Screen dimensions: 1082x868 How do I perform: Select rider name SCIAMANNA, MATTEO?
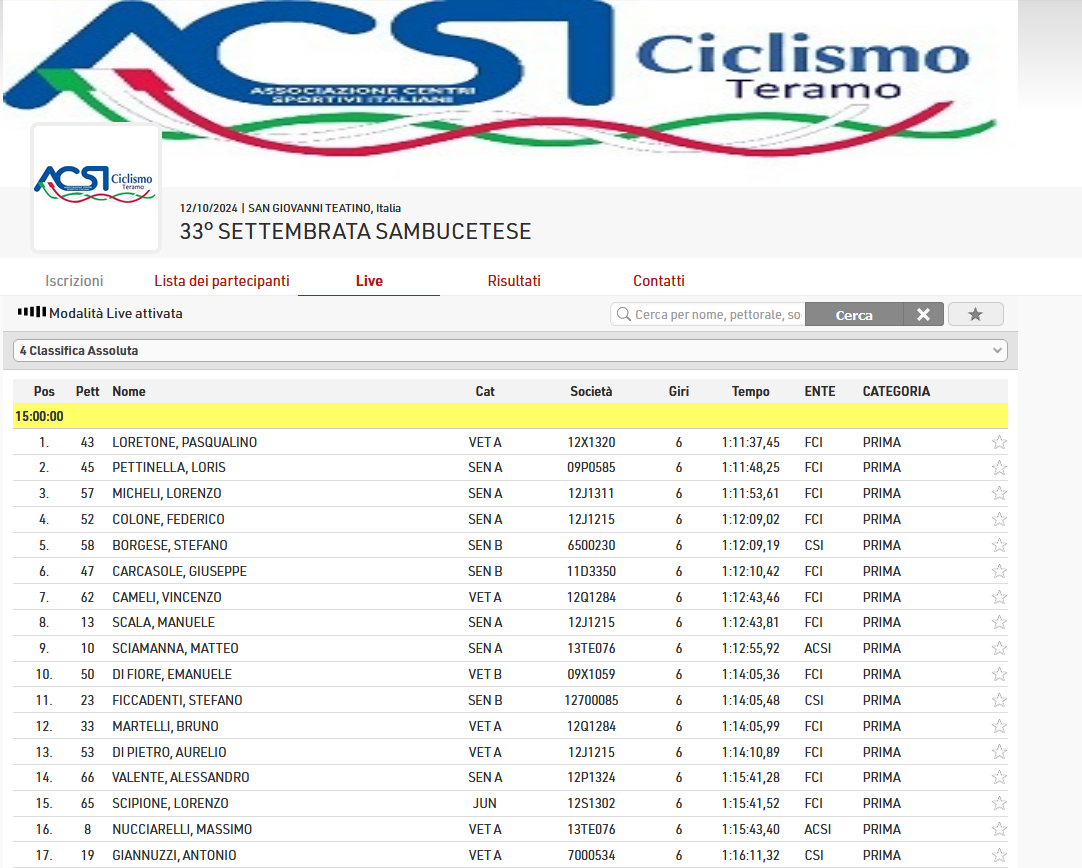(175, 649)
